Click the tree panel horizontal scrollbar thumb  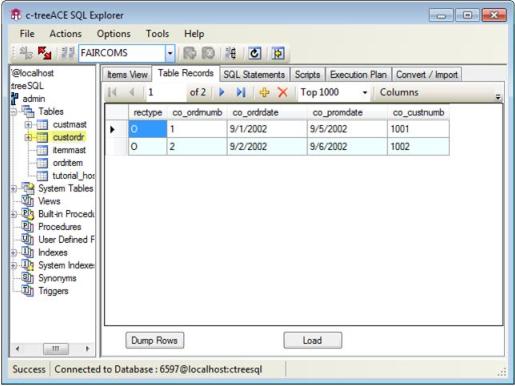click(x=56, y=349)
